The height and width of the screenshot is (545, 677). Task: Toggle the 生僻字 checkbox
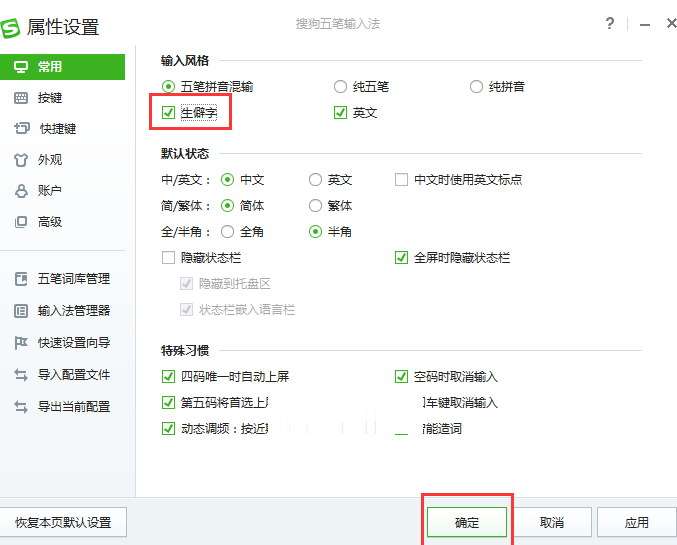[x=168, y=113]
